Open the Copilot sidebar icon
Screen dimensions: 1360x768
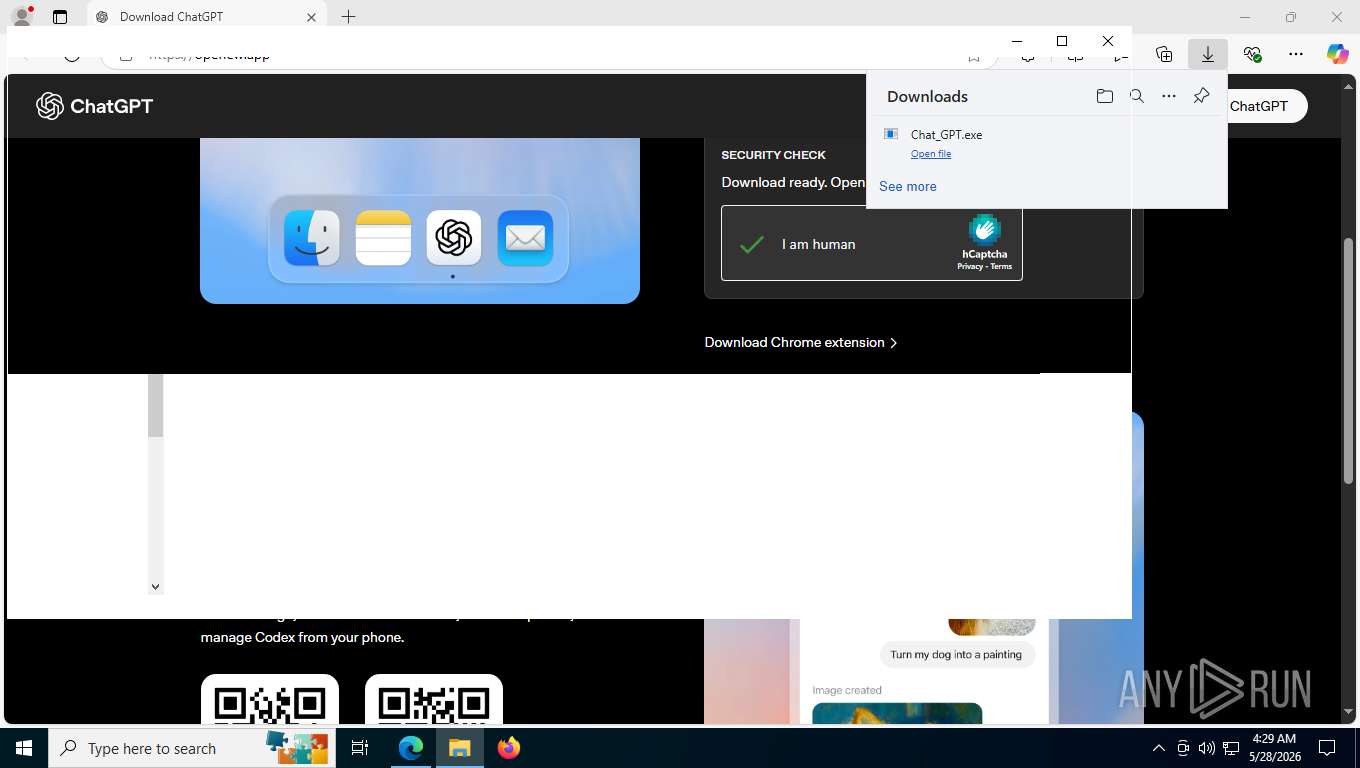tap(1337, 54)
